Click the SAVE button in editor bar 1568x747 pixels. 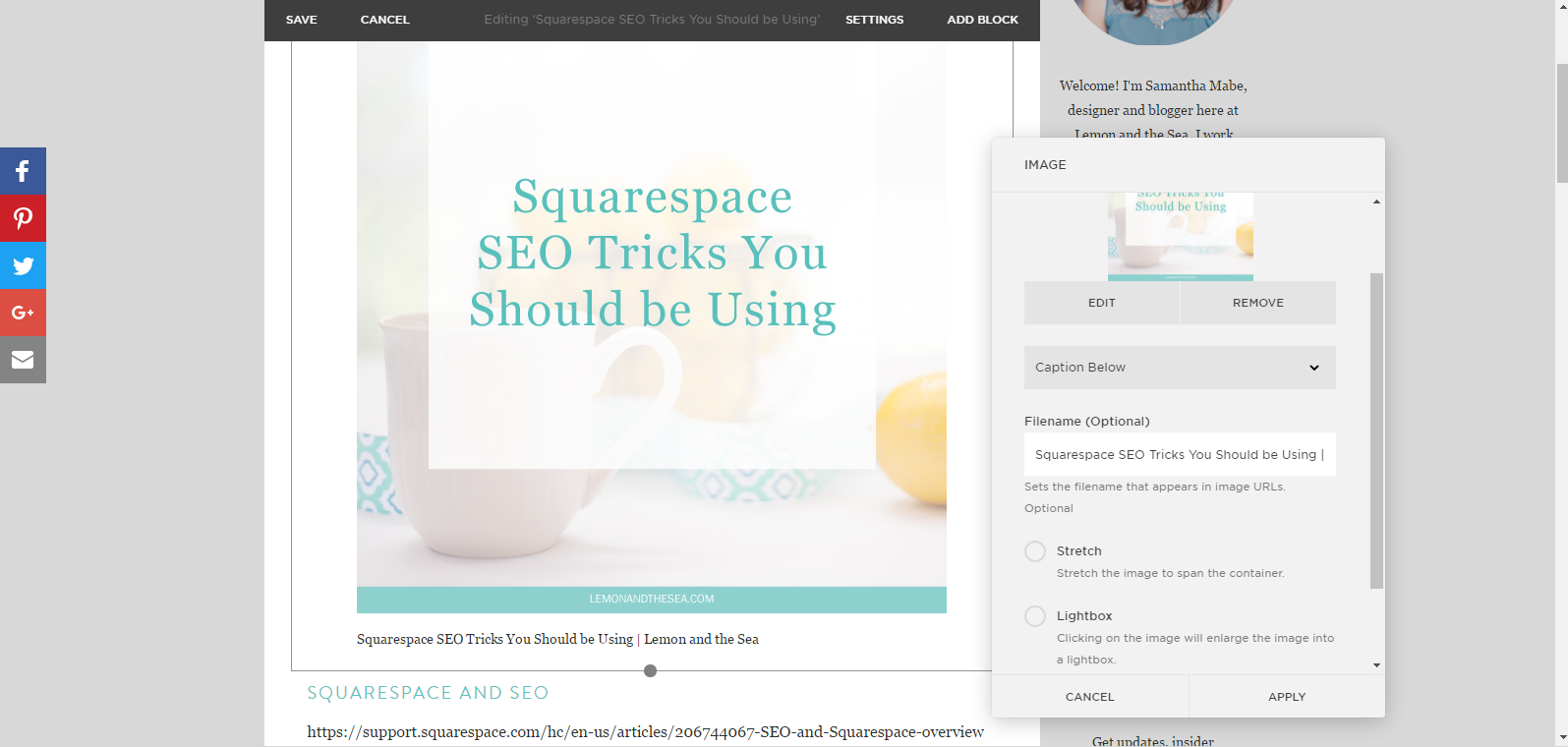(302, 20)
